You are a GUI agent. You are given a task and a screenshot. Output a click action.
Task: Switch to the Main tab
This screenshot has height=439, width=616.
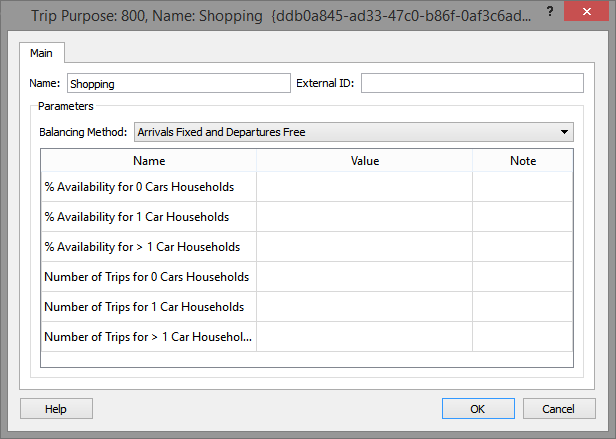point(42,53)
